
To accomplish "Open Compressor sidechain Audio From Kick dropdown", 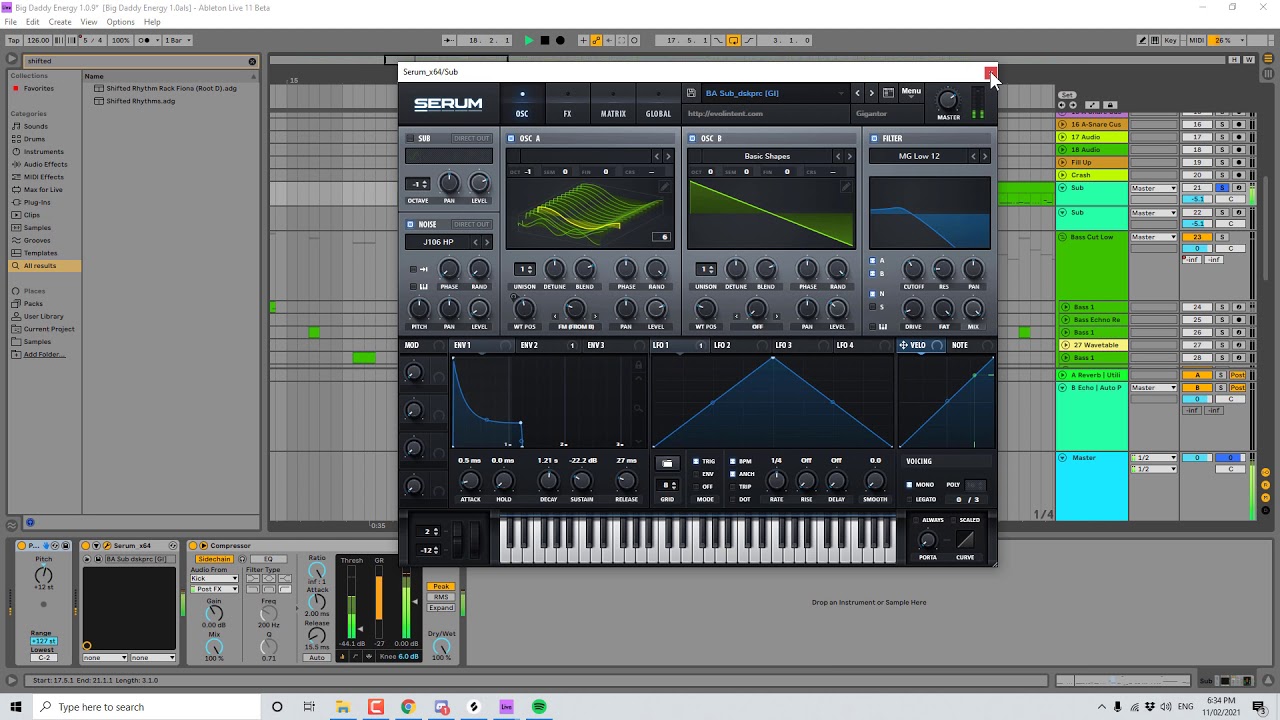I will pyautogui.click(x=215, y=579).
